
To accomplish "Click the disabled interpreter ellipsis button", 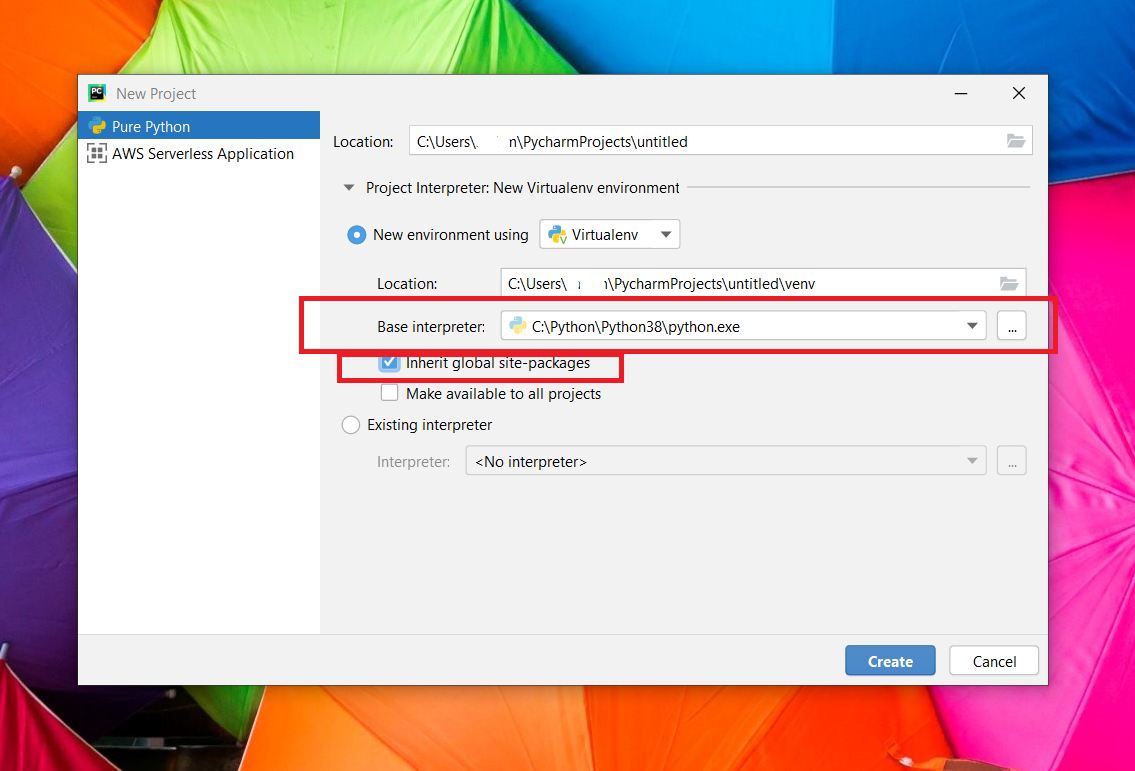I will click(x=1011, y=461).
